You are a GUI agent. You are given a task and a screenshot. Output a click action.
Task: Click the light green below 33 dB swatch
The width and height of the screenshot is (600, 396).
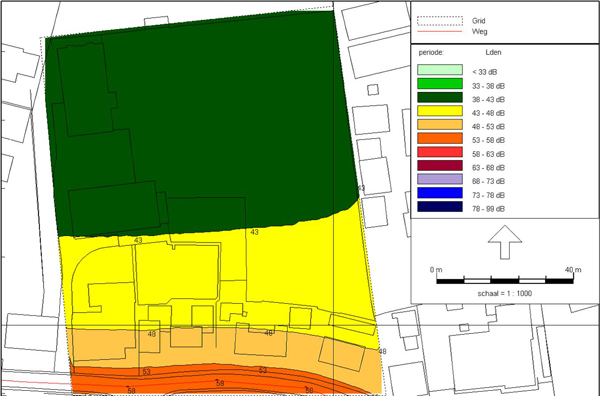tap(440, 70)
